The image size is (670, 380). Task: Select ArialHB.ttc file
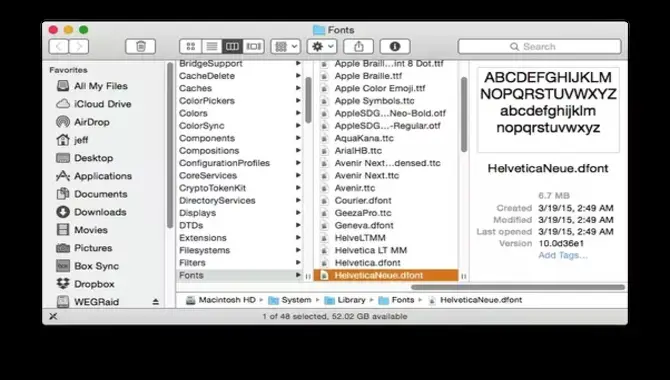tap(358, 150)
